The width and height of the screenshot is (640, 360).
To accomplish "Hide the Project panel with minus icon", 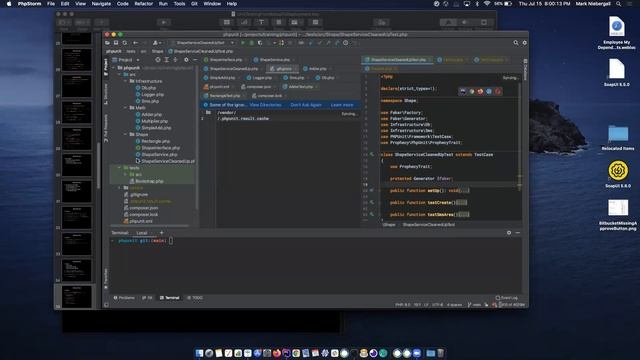I will pos(195,60).
